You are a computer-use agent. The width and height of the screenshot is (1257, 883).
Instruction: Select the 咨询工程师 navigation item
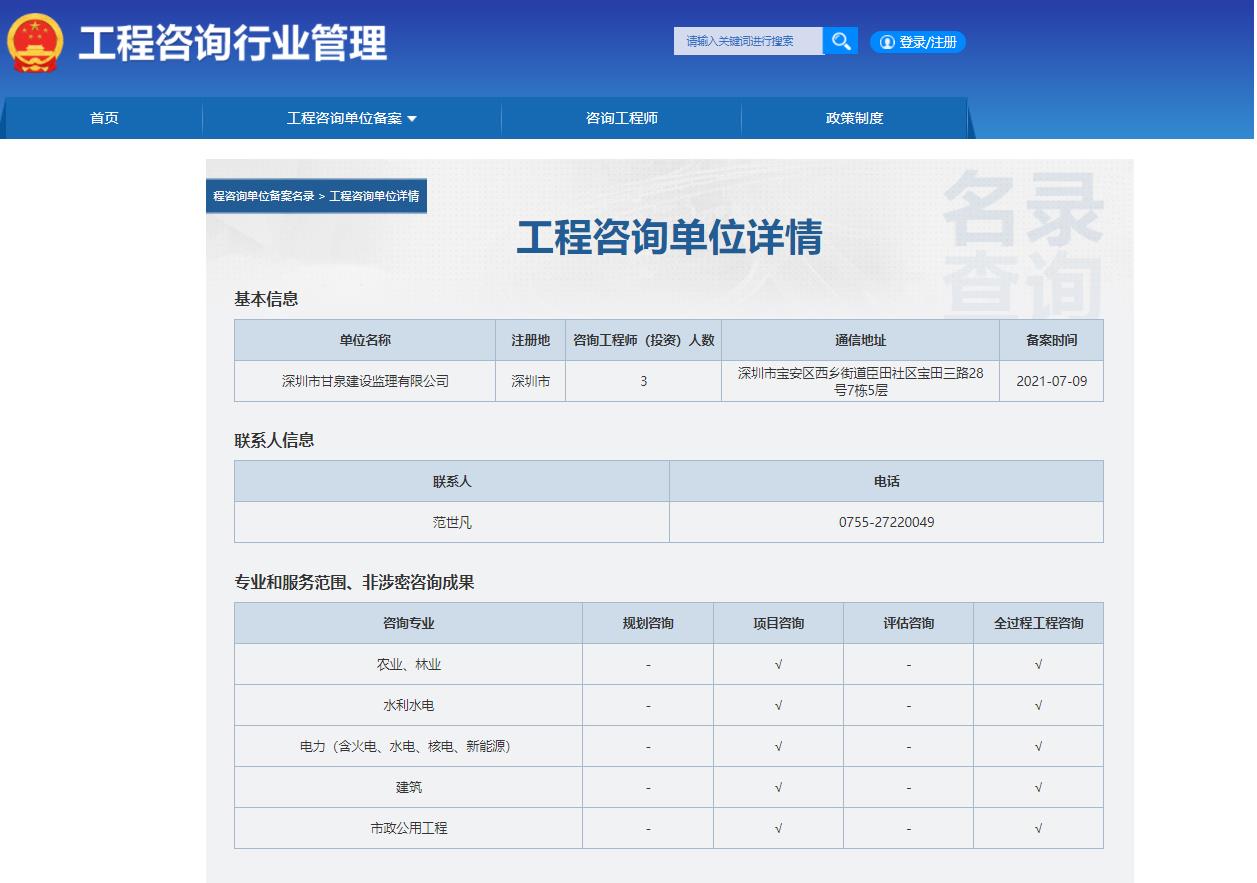pos(620,118)
